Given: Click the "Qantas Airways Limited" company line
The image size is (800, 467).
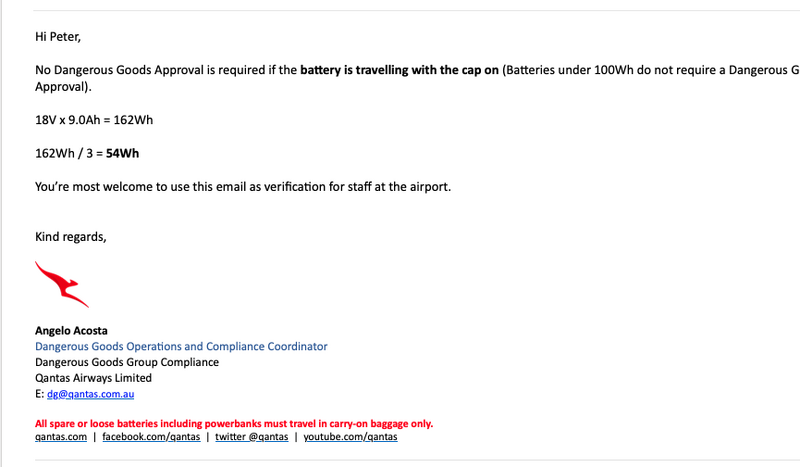Looking at the screenshot, I should click(x=93, y=379).
